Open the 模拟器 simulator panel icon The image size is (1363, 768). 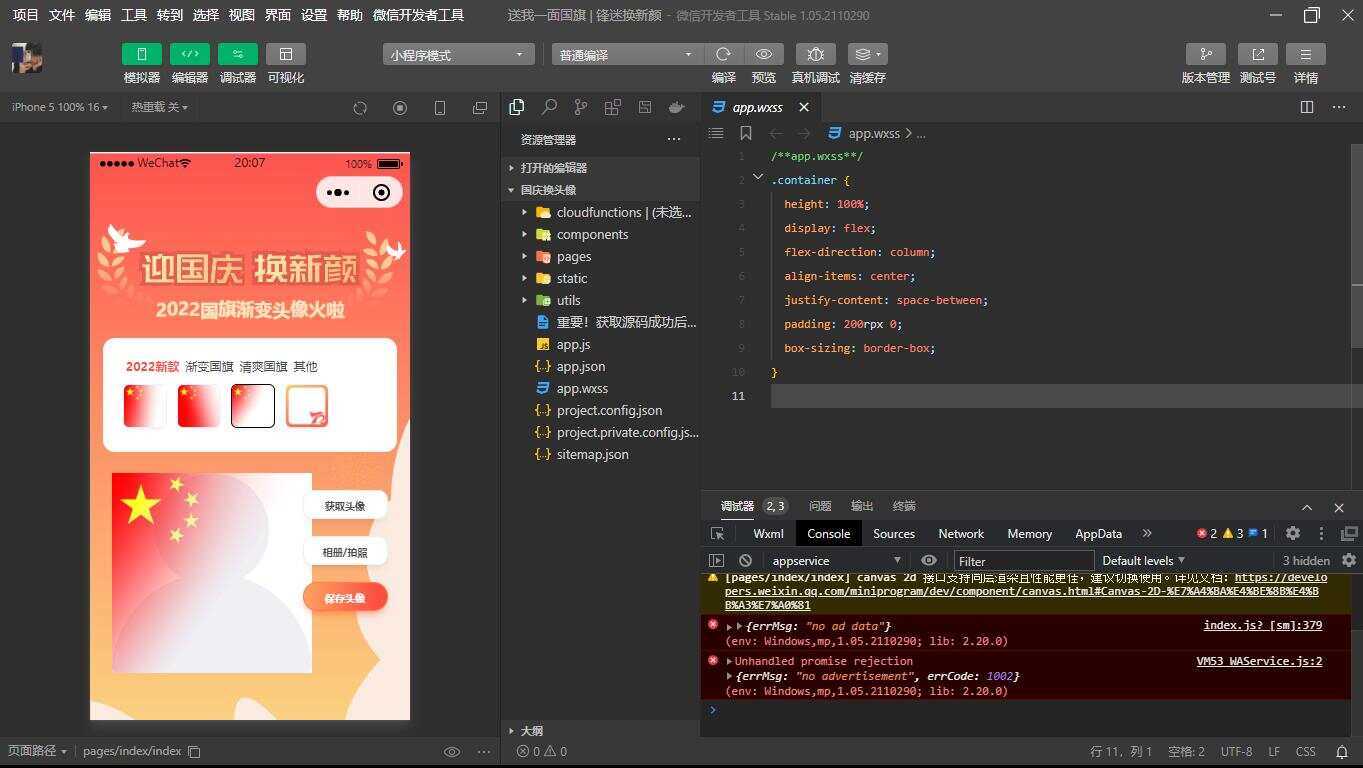coord(140,53)
